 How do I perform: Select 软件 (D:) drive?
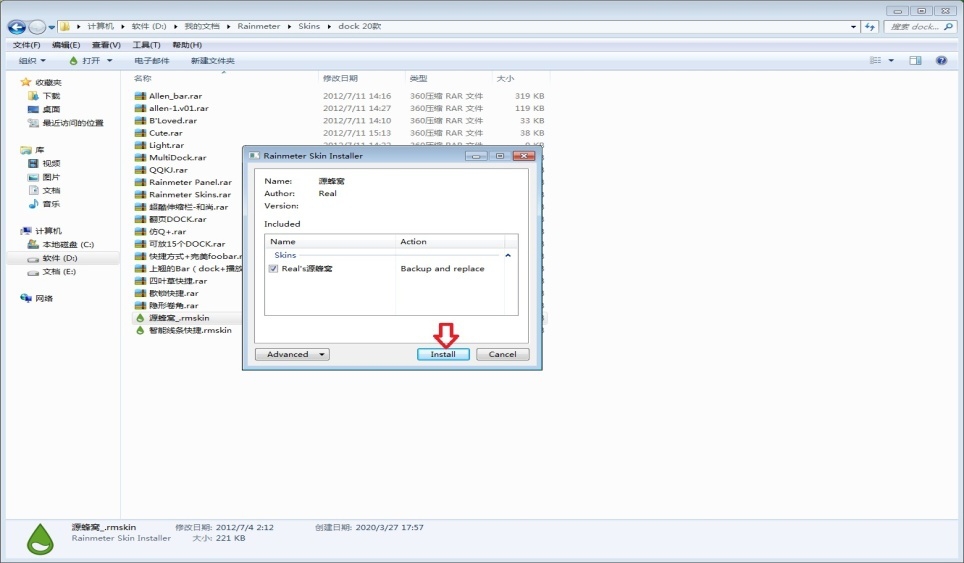(x=60, y=258)
